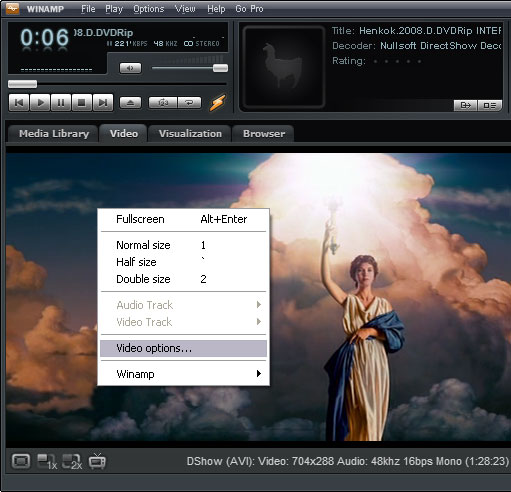Image resolution: width=511 pixels, height=492 pixels.
Task: Click the seek bar position handle
Action: pyautogui.click(x=22, y=84)
